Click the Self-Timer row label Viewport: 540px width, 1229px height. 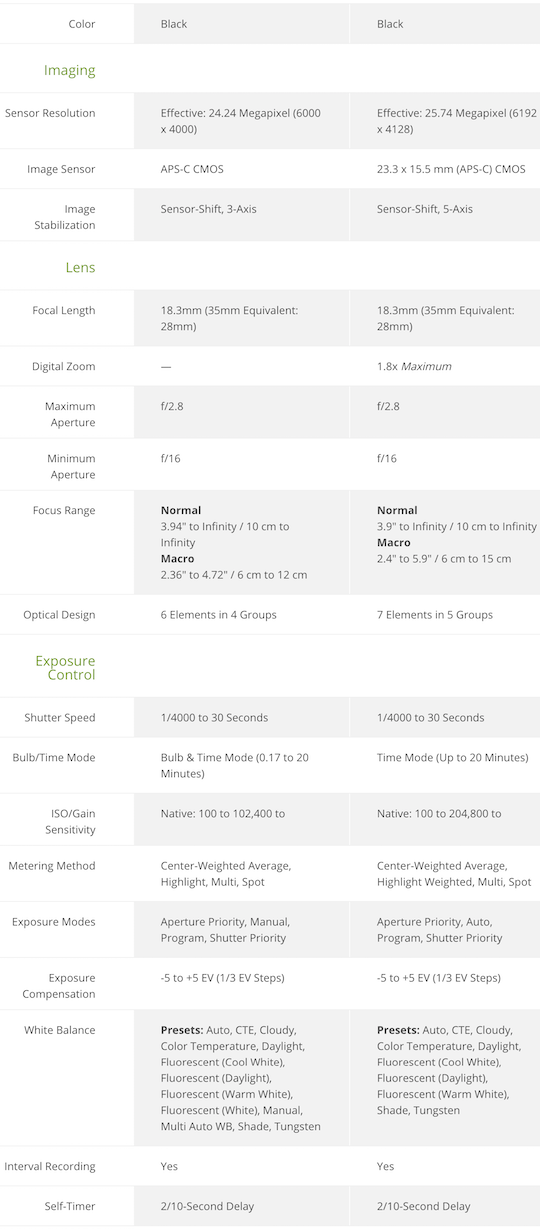tap(70, 1206)
